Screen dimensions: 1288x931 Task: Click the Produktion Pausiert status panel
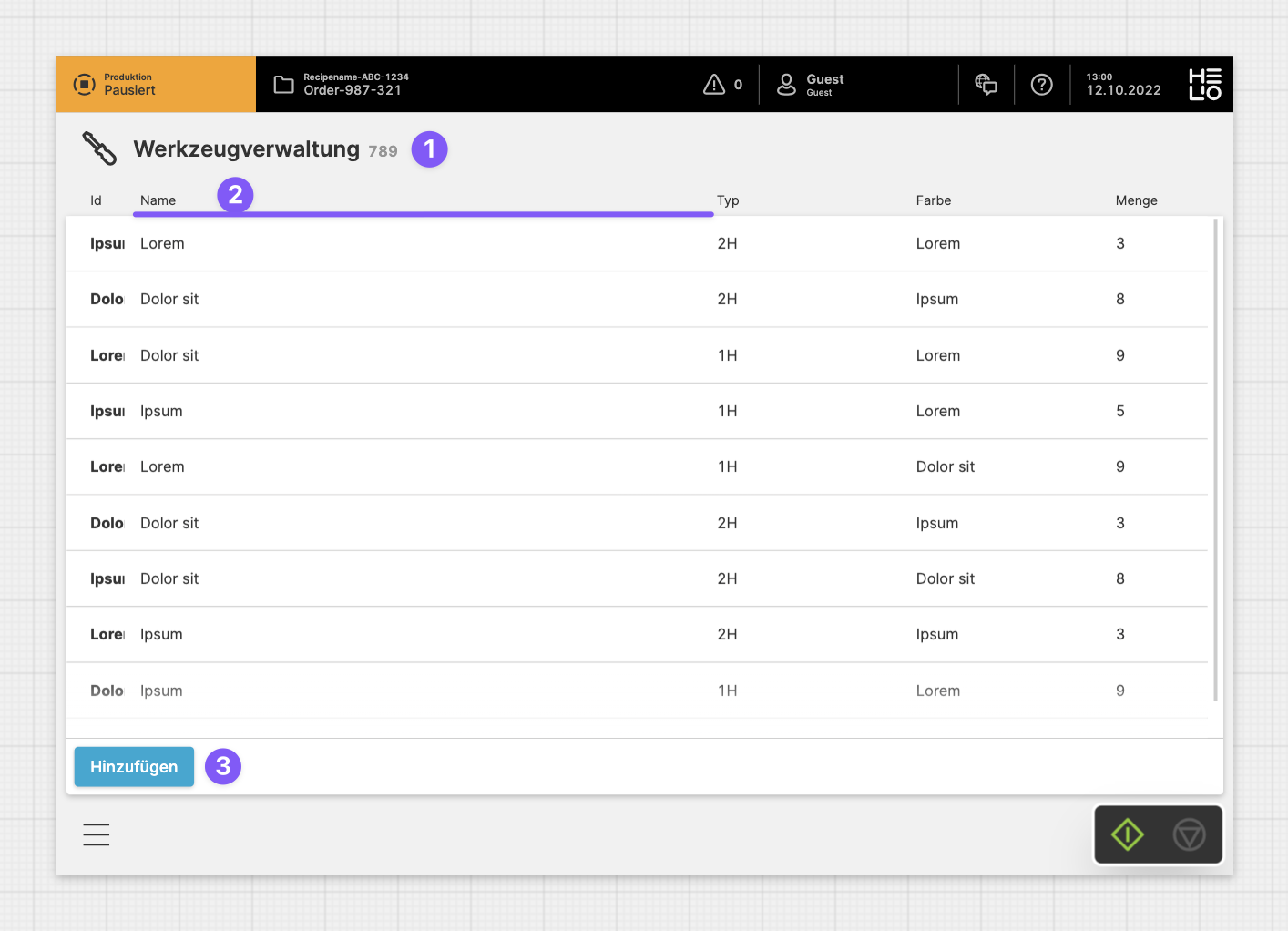point(156,85)
